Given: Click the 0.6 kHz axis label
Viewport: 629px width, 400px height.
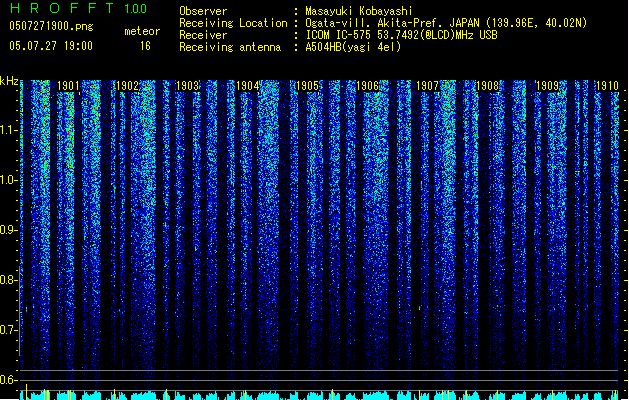Looking at the screenshot, I should (7, 380).
